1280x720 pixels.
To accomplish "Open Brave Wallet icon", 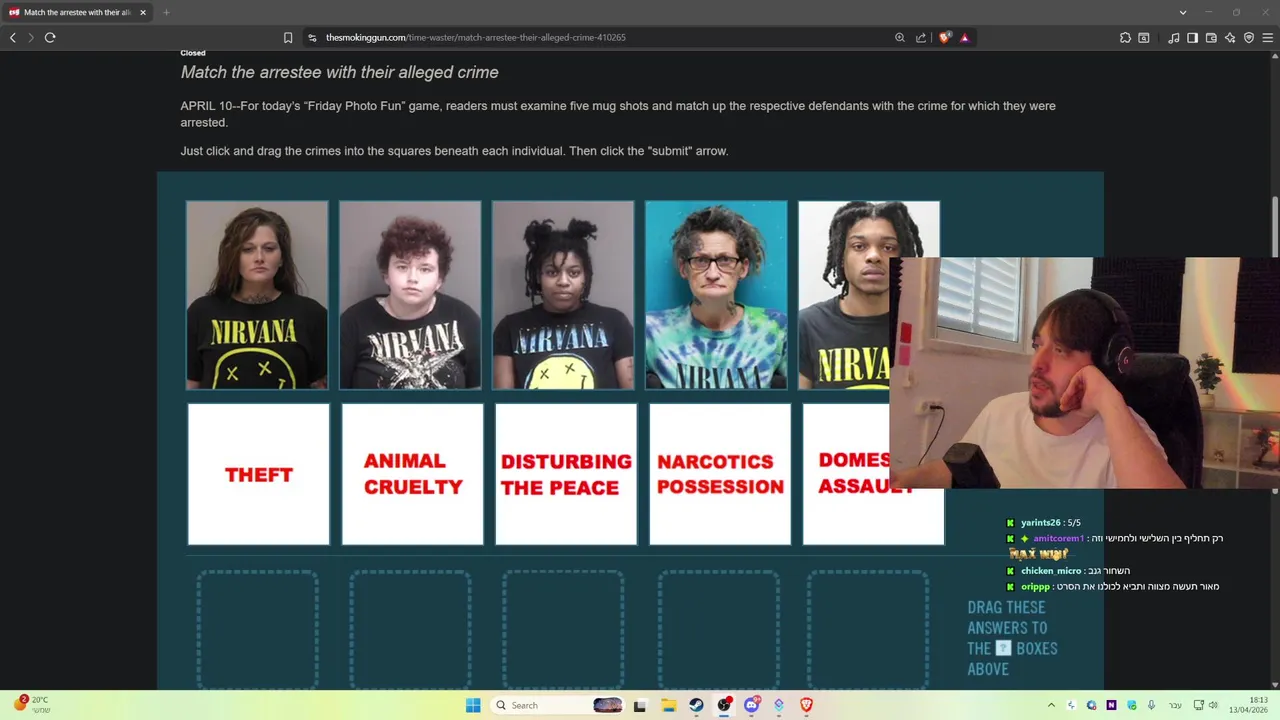I will click(1211, 37).
